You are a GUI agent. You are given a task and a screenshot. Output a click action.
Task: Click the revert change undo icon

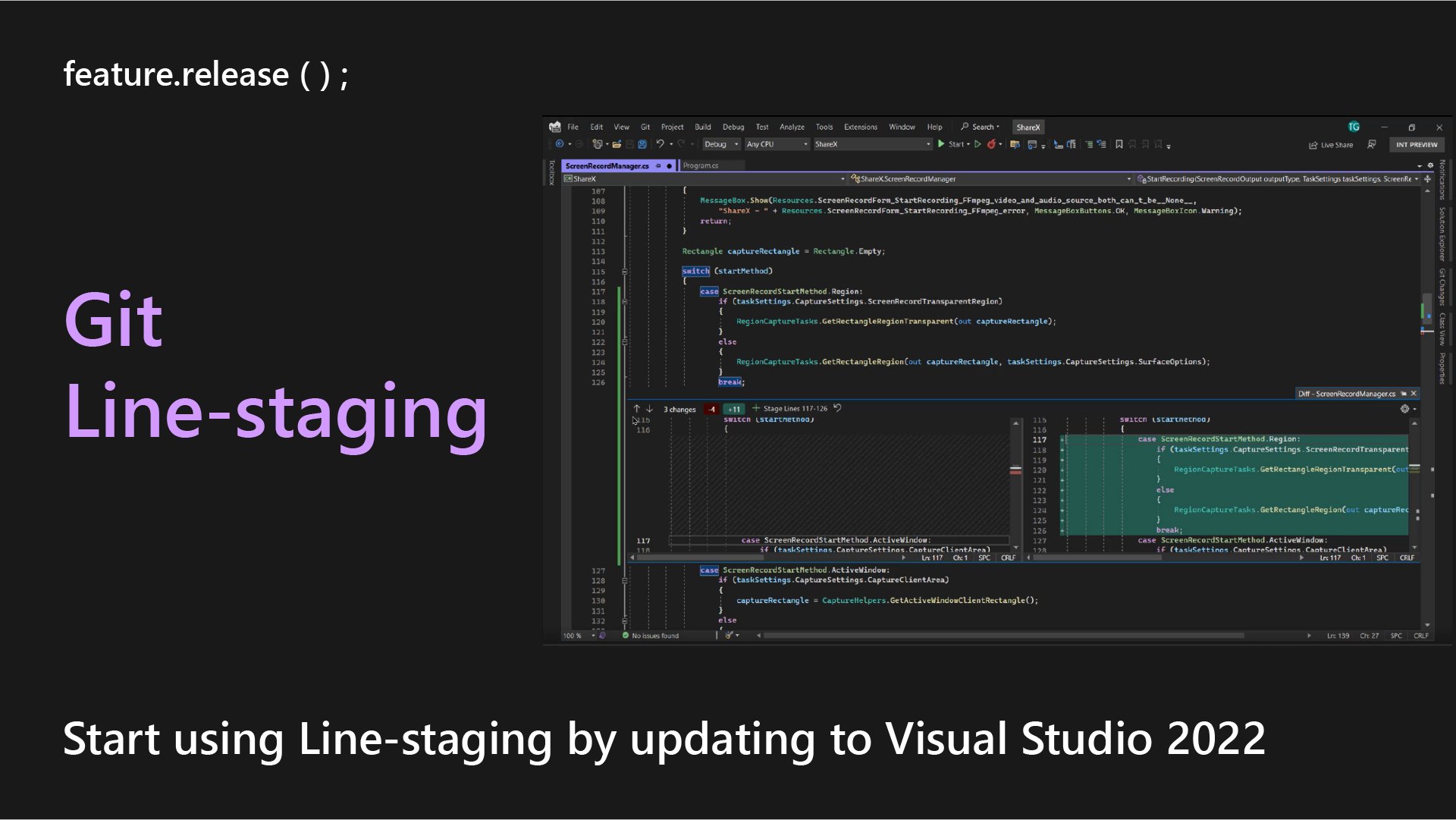tap(838, 408)
